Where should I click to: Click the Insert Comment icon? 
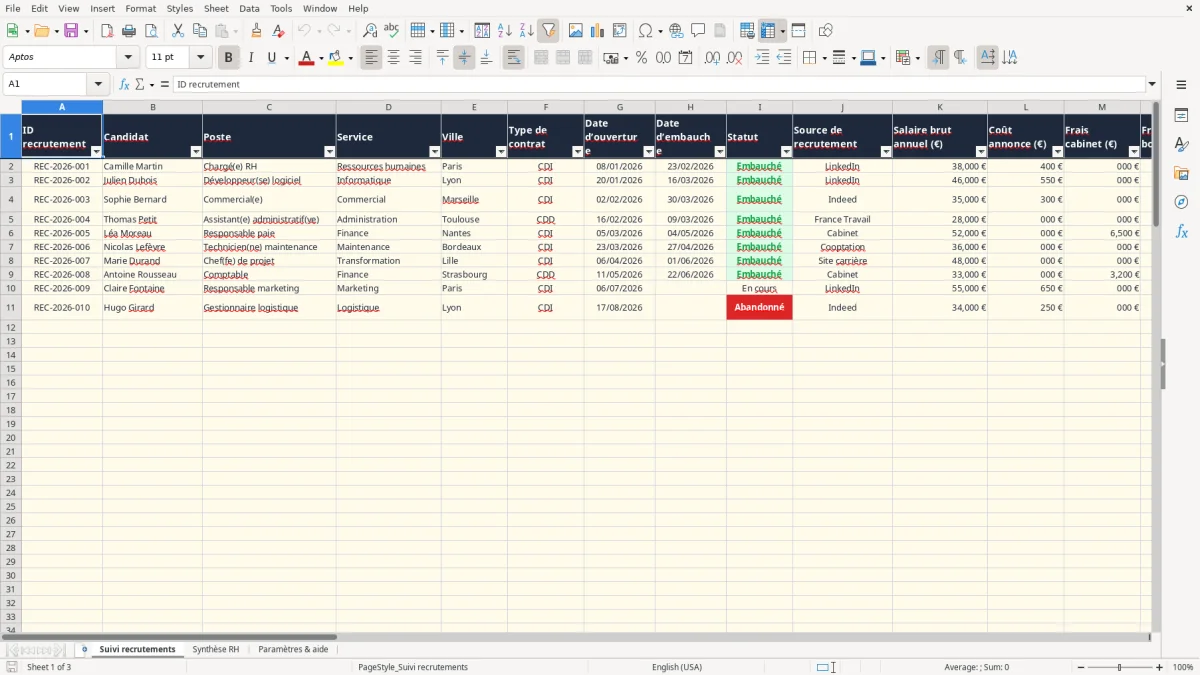(698, 31)
